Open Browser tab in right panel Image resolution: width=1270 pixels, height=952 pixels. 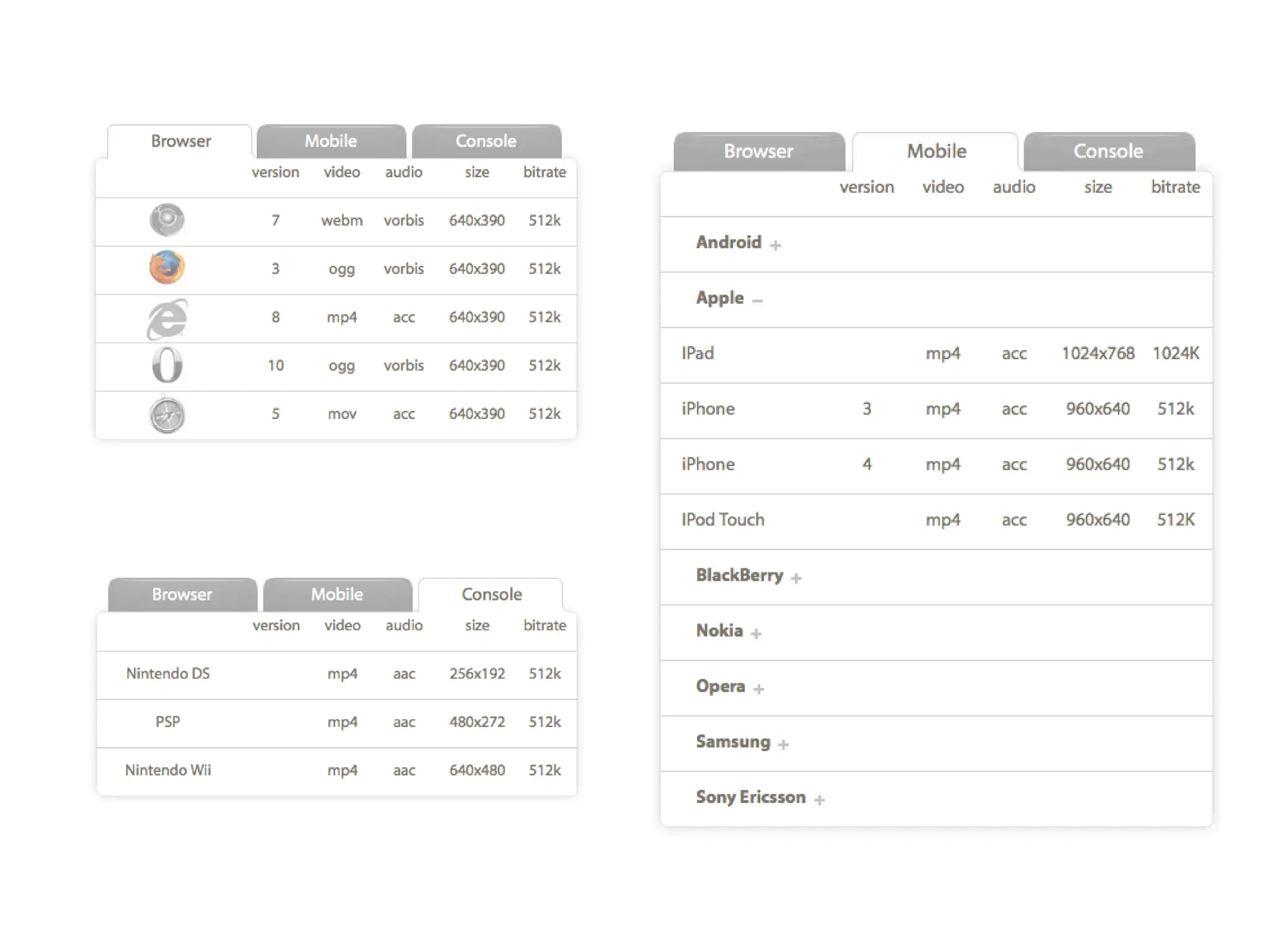pyautogui.click(x=758, y=151)
